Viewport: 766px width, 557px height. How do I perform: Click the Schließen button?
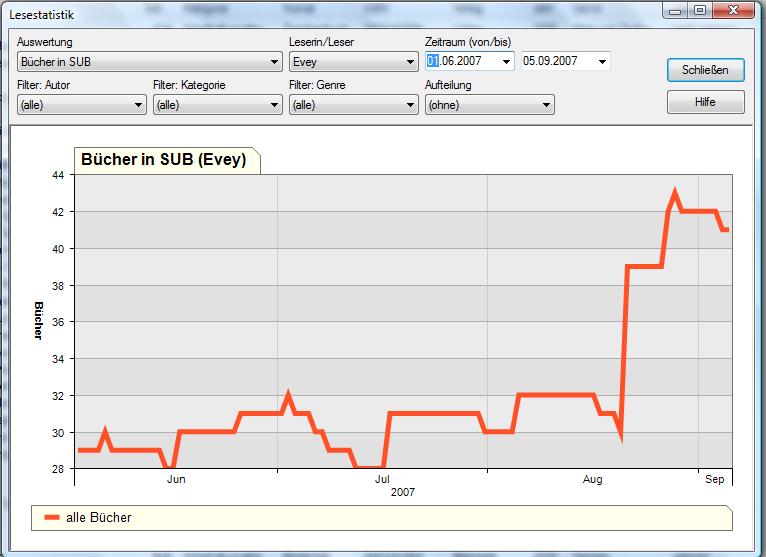pos(705,70)
